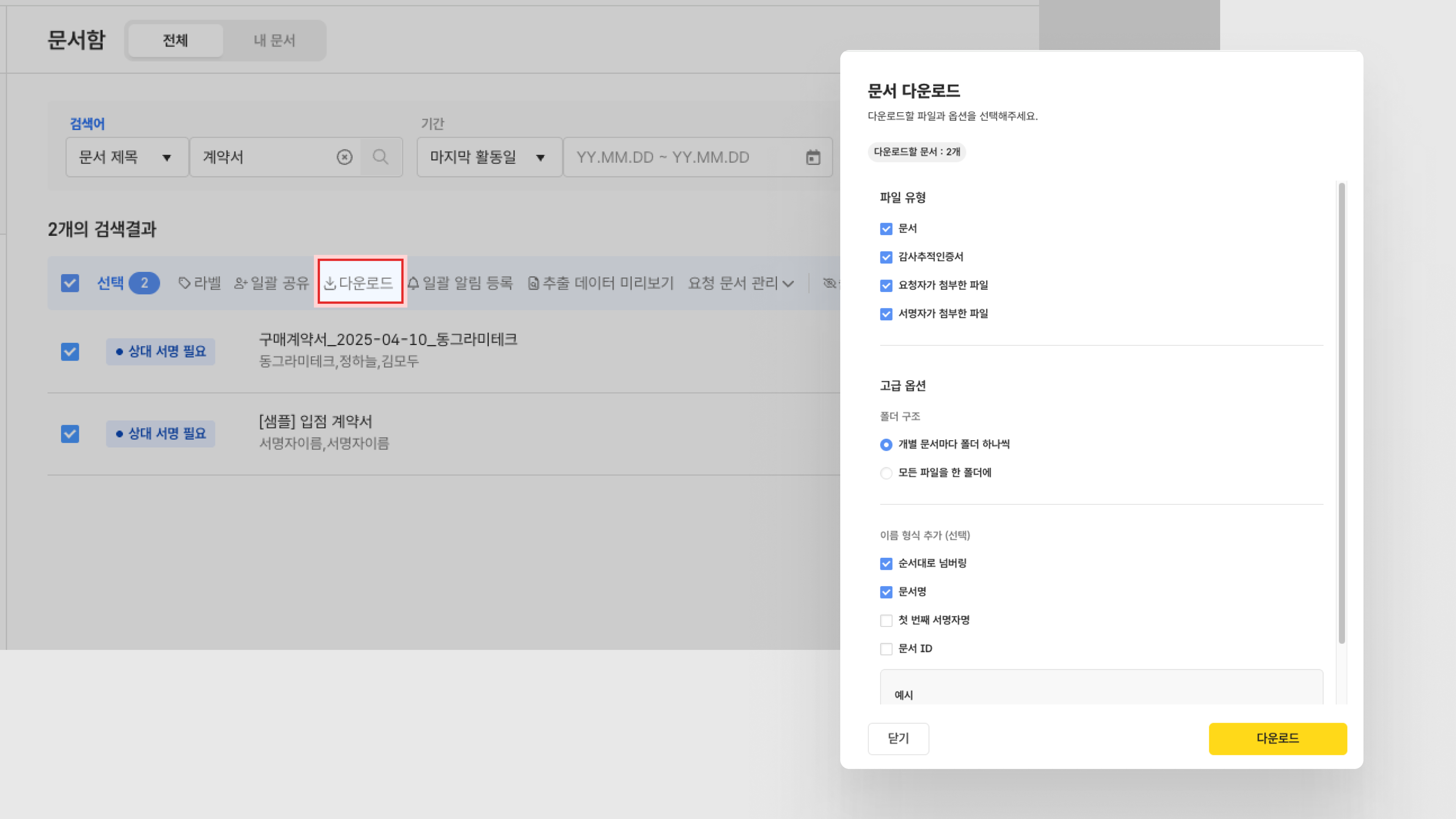This screenshot has height=819, width=1456.
Task: Click 일괄 공유 share icon
Action: click(242, 283)
